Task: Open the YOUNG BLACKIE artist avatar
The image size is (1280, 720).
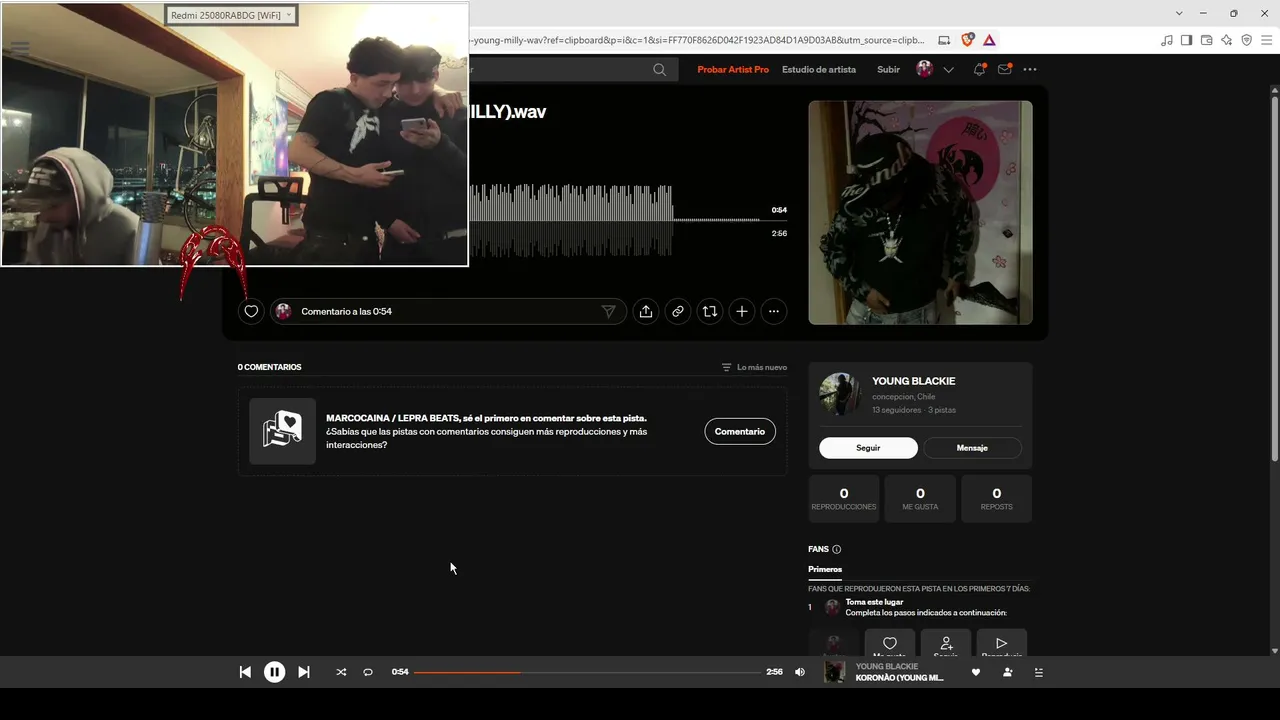Action: click(x=840, y=395)
